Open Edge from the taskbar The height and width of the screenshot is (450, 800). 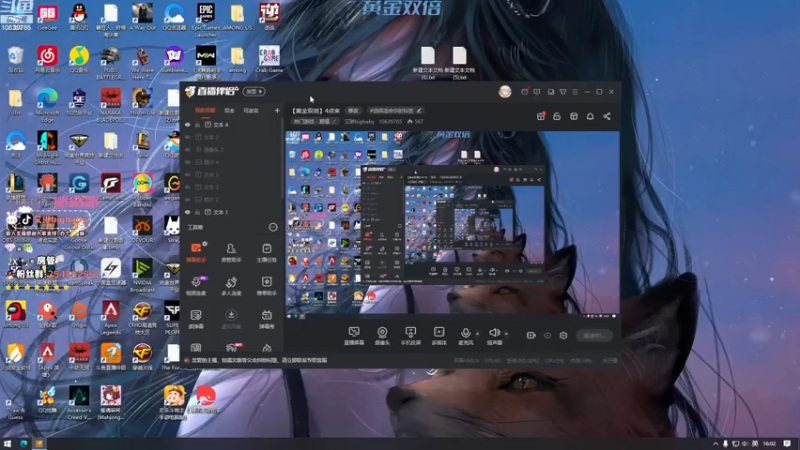(x=23, y=443)
